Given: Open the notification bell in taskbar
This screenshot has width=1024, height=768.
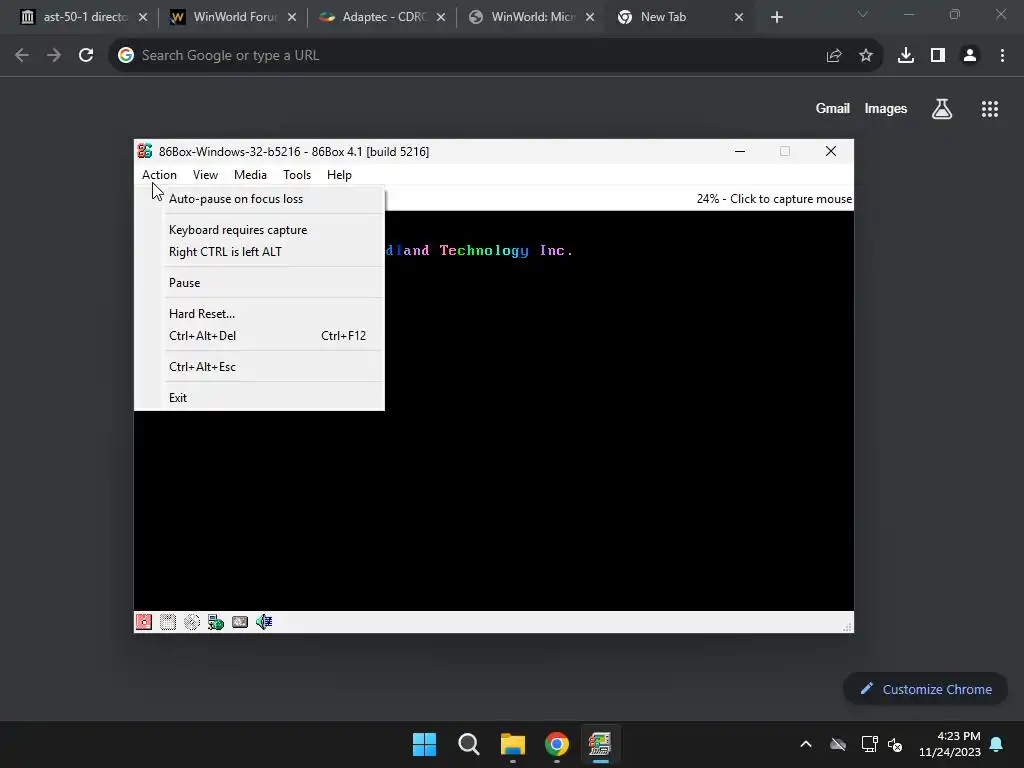Looking at the screenshot, I should coord(997,744).
